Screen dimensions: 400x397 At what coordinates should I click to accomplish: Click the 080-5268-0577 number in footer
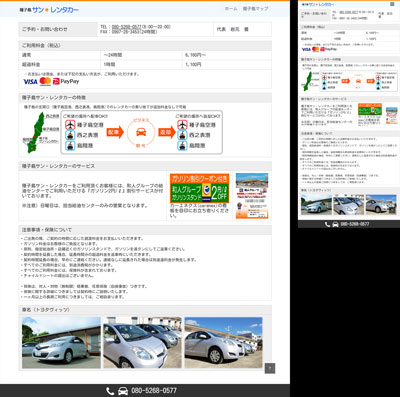[x=154, y=391]
